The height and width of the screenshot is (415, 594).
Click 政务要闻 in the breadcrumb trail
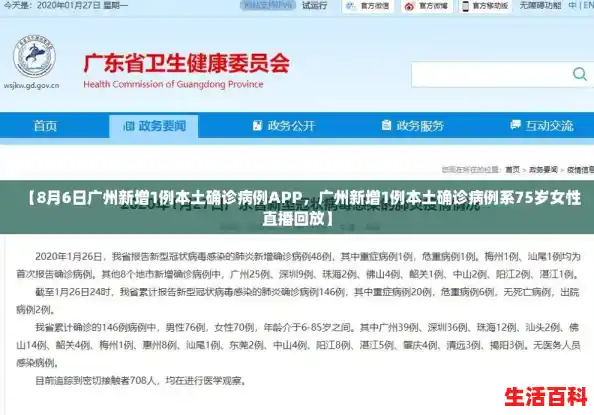[543, 170]
